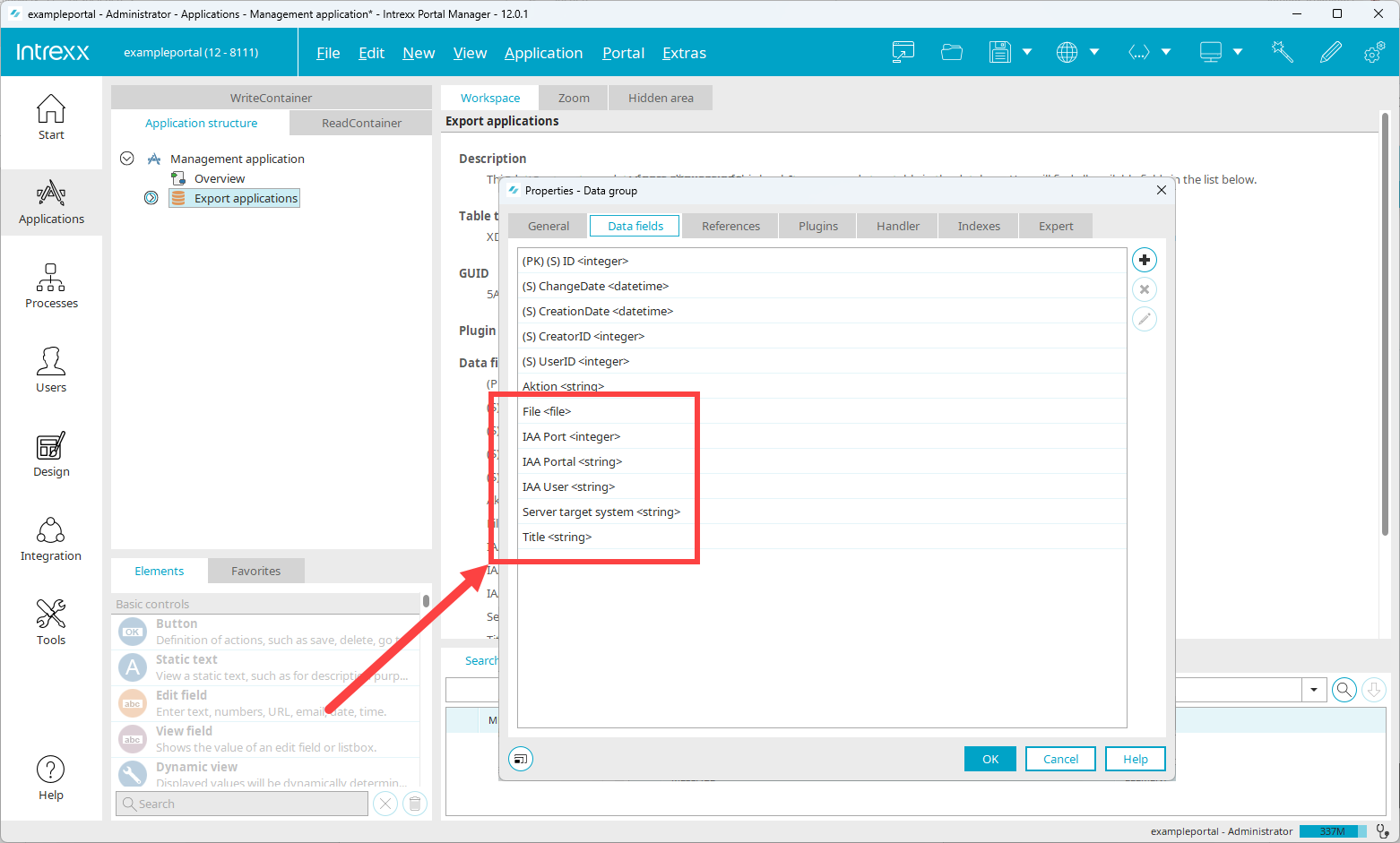Open the workspace search field dropdown

(x=1314, y=690)
